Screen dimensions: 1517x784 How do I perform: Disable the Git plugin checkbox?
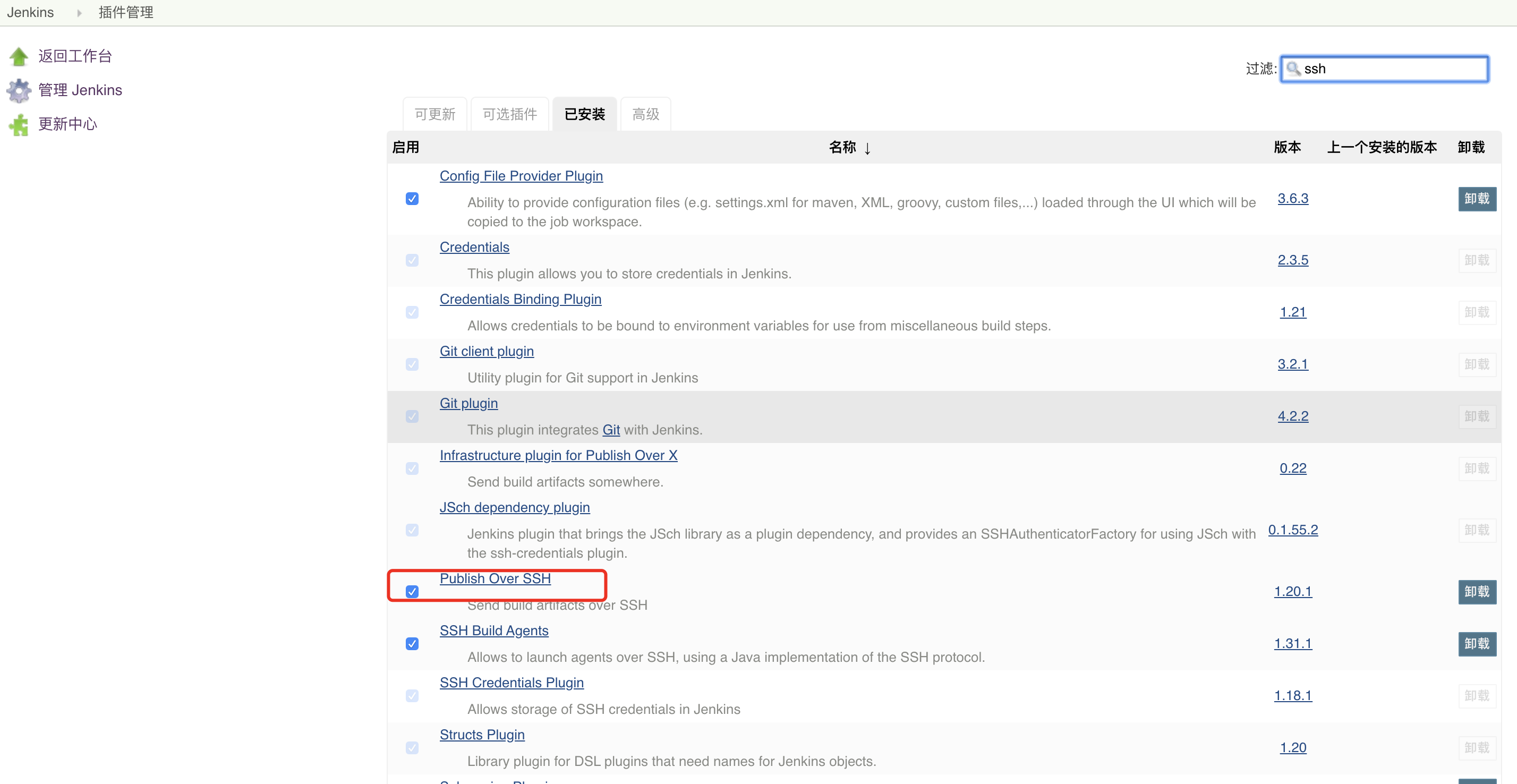click(412, 416)
